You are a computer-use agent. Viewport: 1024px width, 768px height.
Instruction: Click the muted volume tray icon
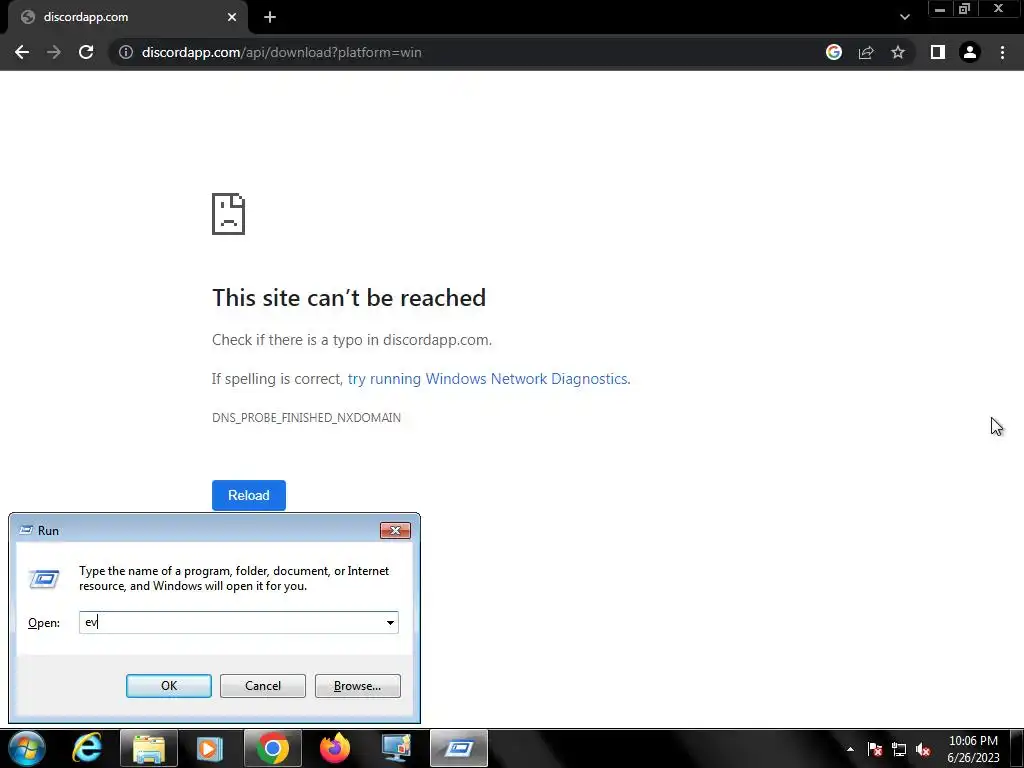[x=923, y=749]
